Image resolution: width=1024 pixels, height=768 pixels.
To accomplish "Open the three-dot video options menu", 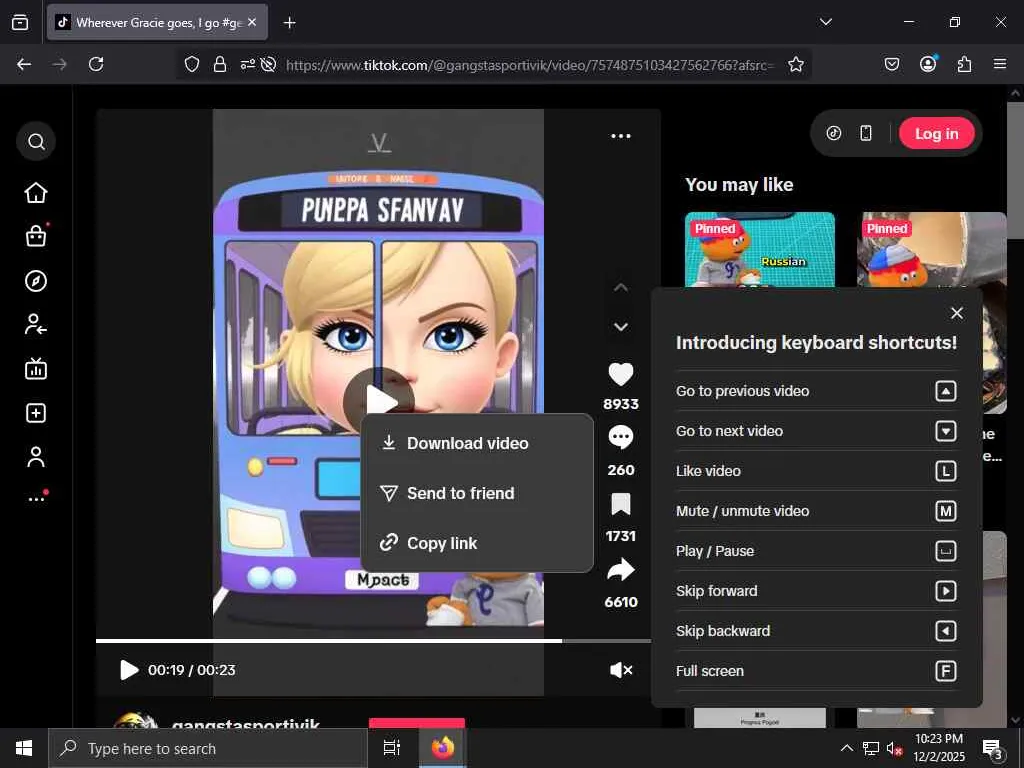I will pyautogui.click(x=621, y=136).
